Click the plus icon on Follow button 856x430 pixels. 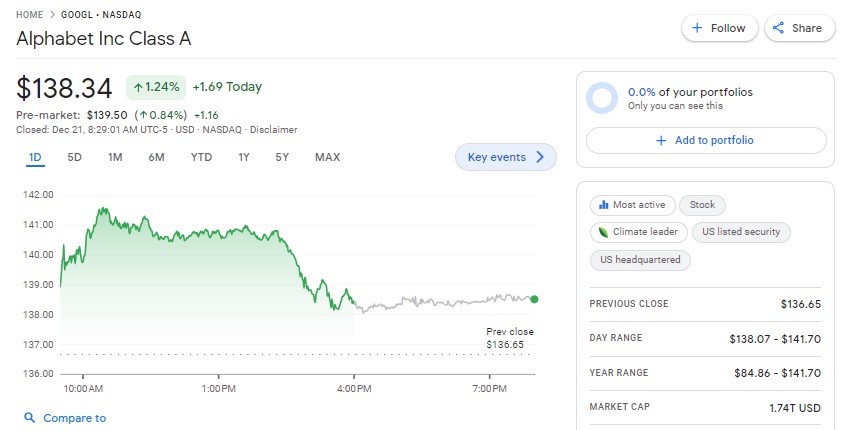tap(697, 28)
